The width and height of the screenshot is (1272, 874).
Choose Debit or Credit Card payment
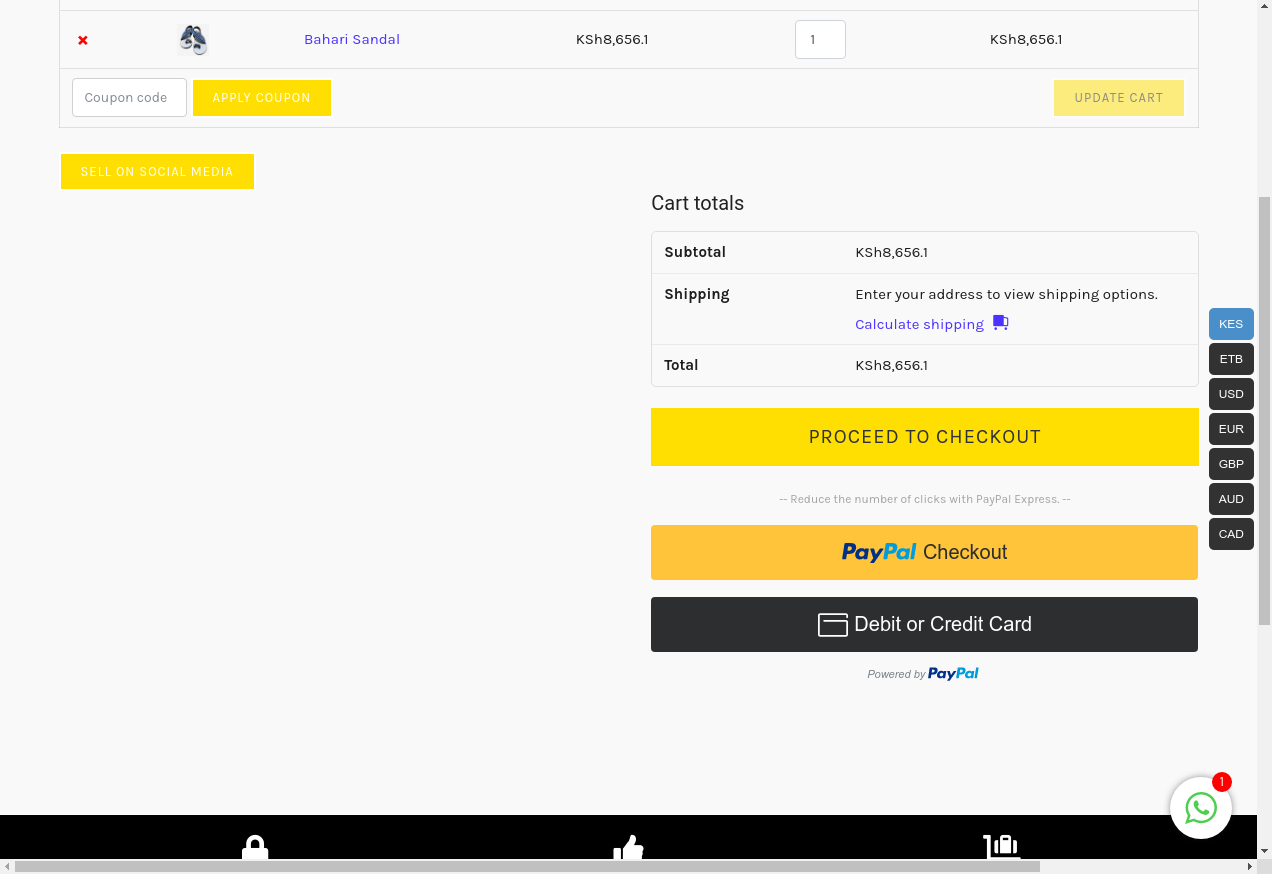924,624
